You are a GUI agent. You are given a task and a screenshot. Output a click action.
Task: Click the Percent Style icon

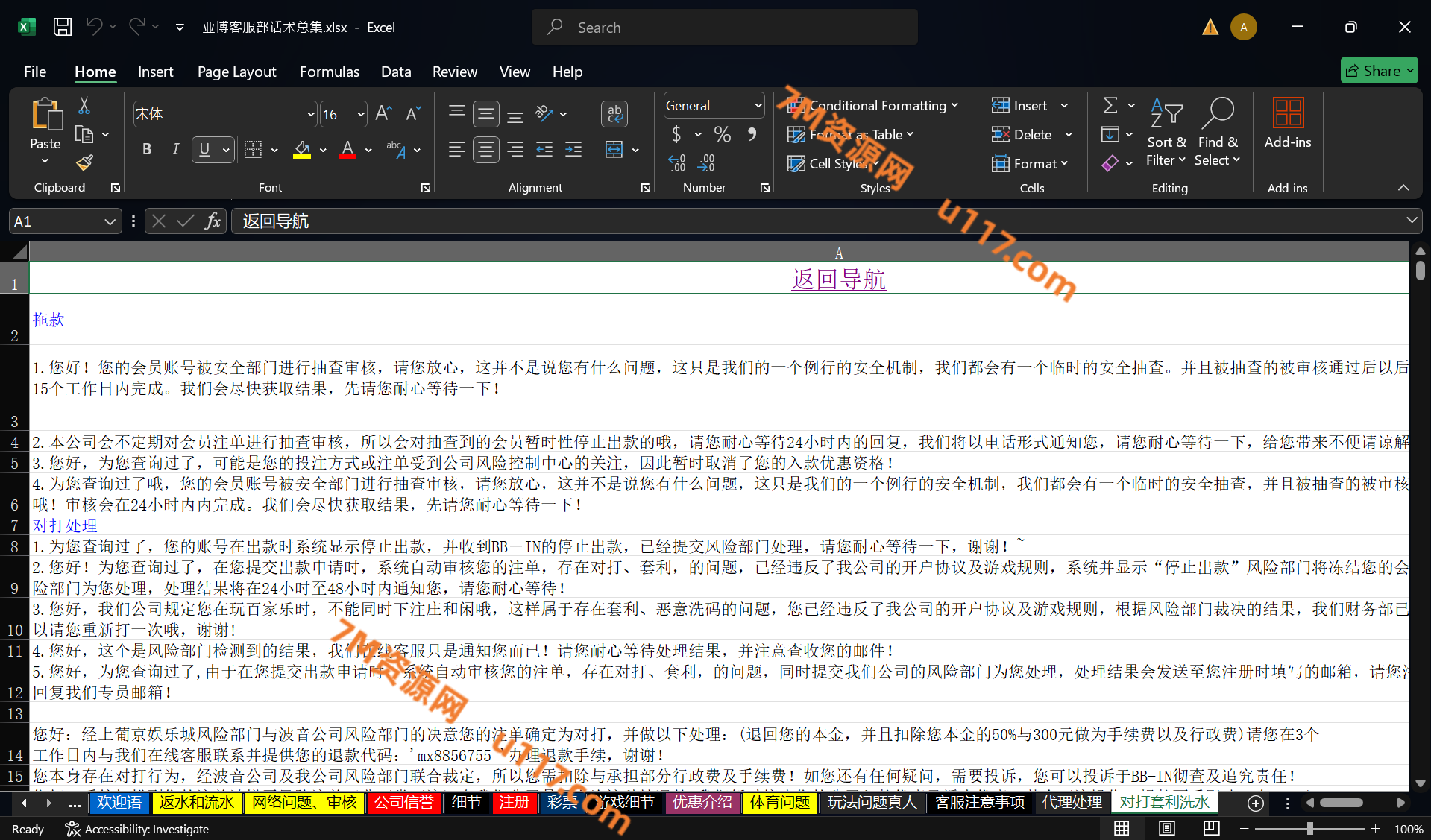click(x=722, y=135)
